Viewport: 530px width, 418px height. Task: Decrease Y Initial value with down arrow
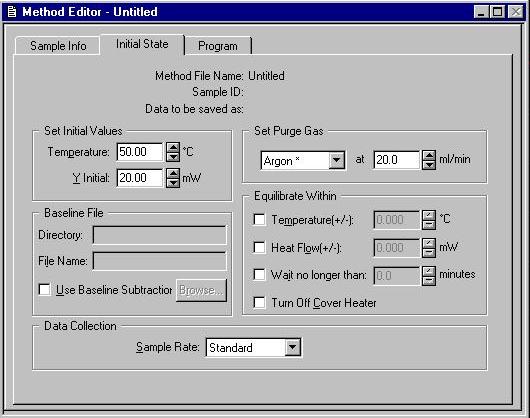(x=173, y=183)
